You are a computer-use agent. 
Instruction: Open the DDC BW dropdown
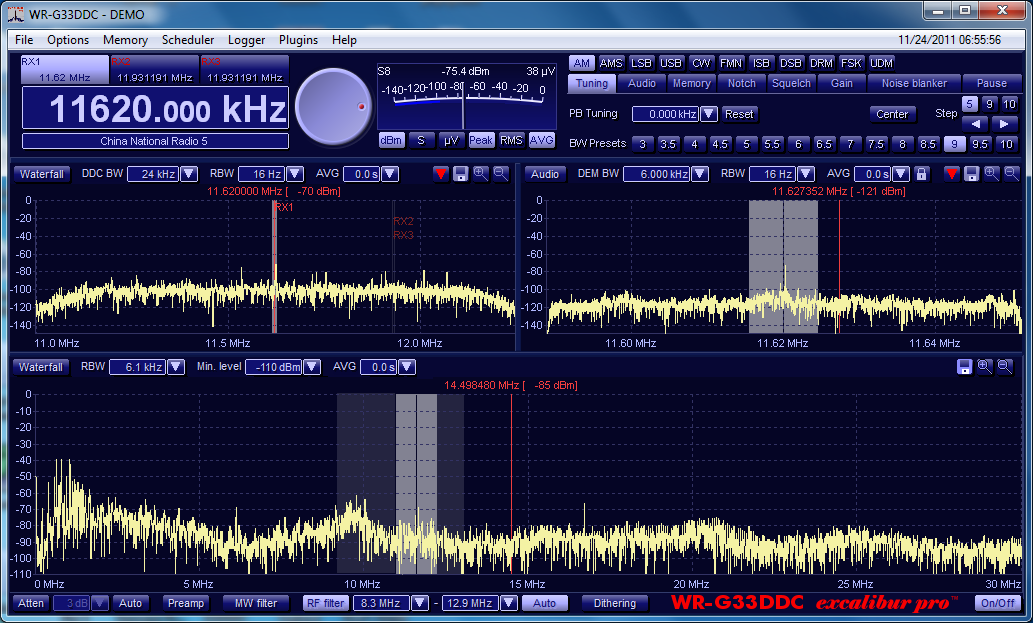click(x=187, y=174)
